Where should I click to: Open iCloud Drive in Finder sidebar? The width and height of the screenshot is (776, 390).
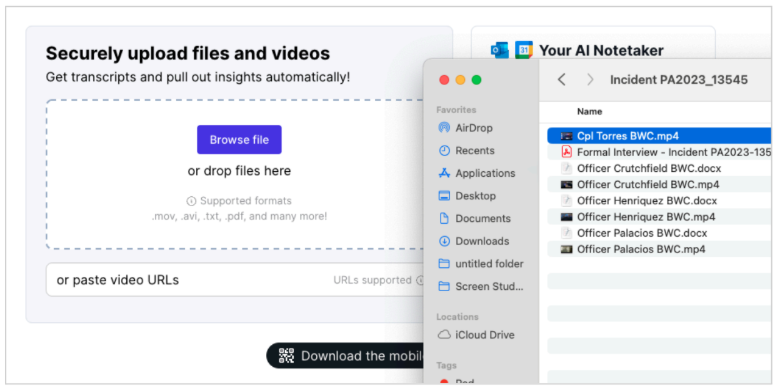[476, 335]
